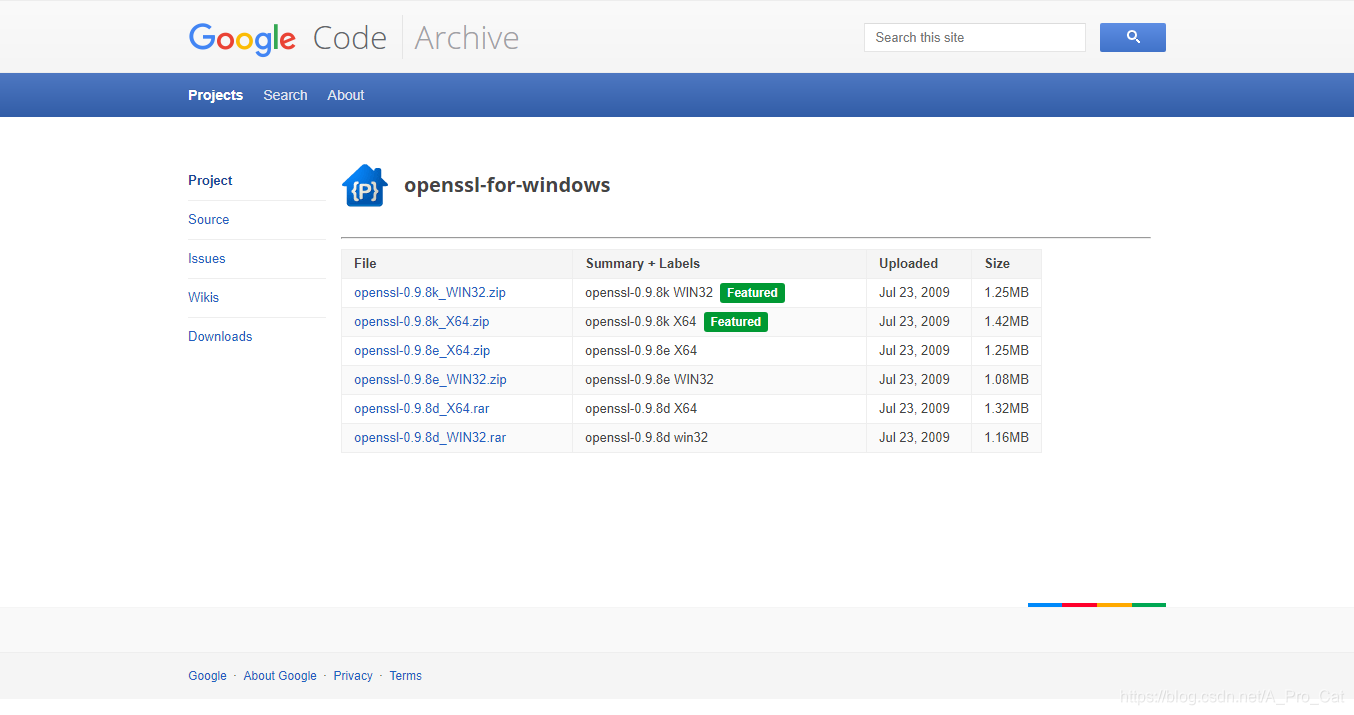Open the About nav item
1354x715 pixels.
pyautogui.click(x=346, y=95)
